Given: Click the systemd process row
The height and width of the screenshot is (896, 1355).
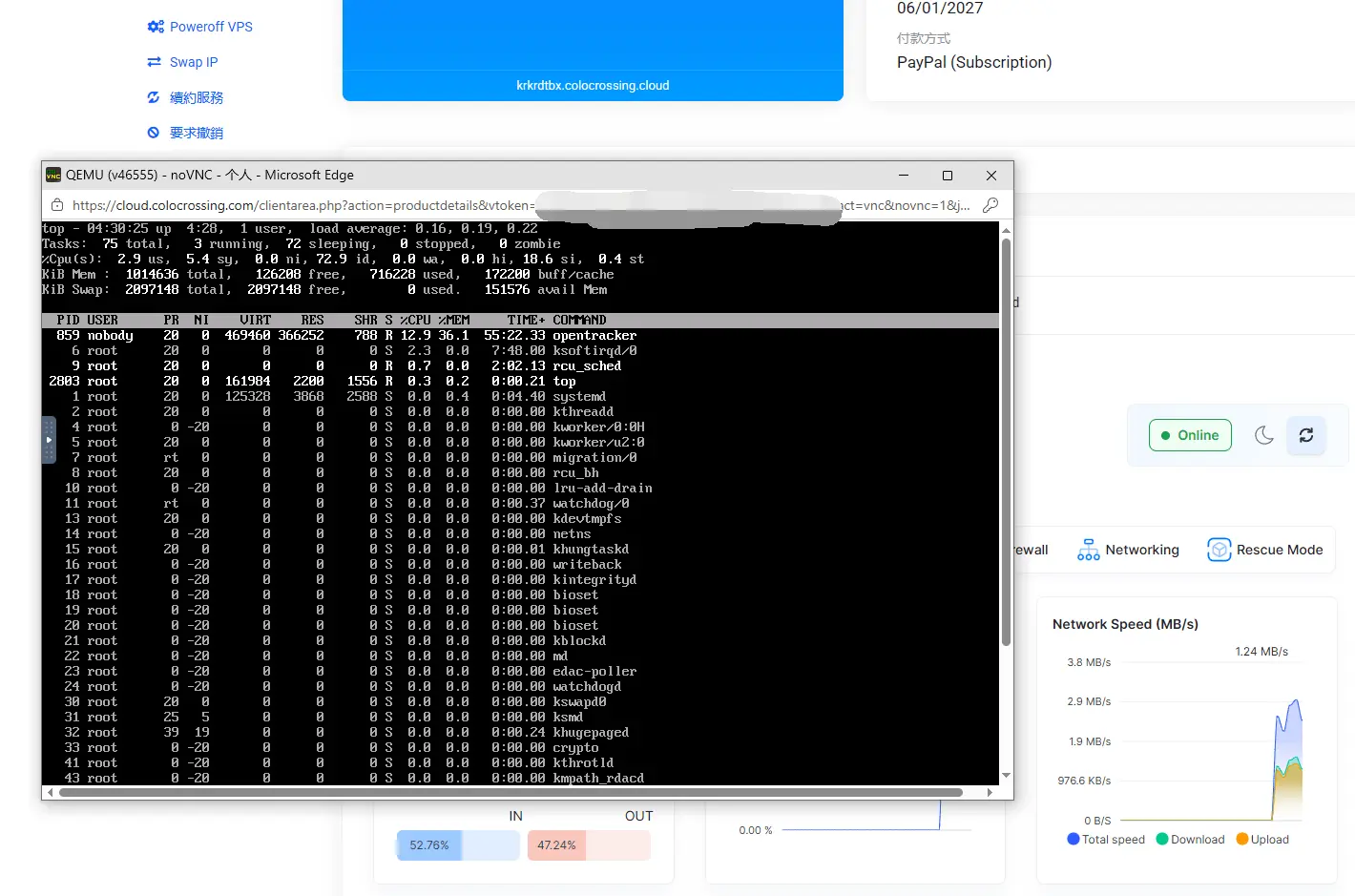Looking at the screenshot, I should (520, 396).
